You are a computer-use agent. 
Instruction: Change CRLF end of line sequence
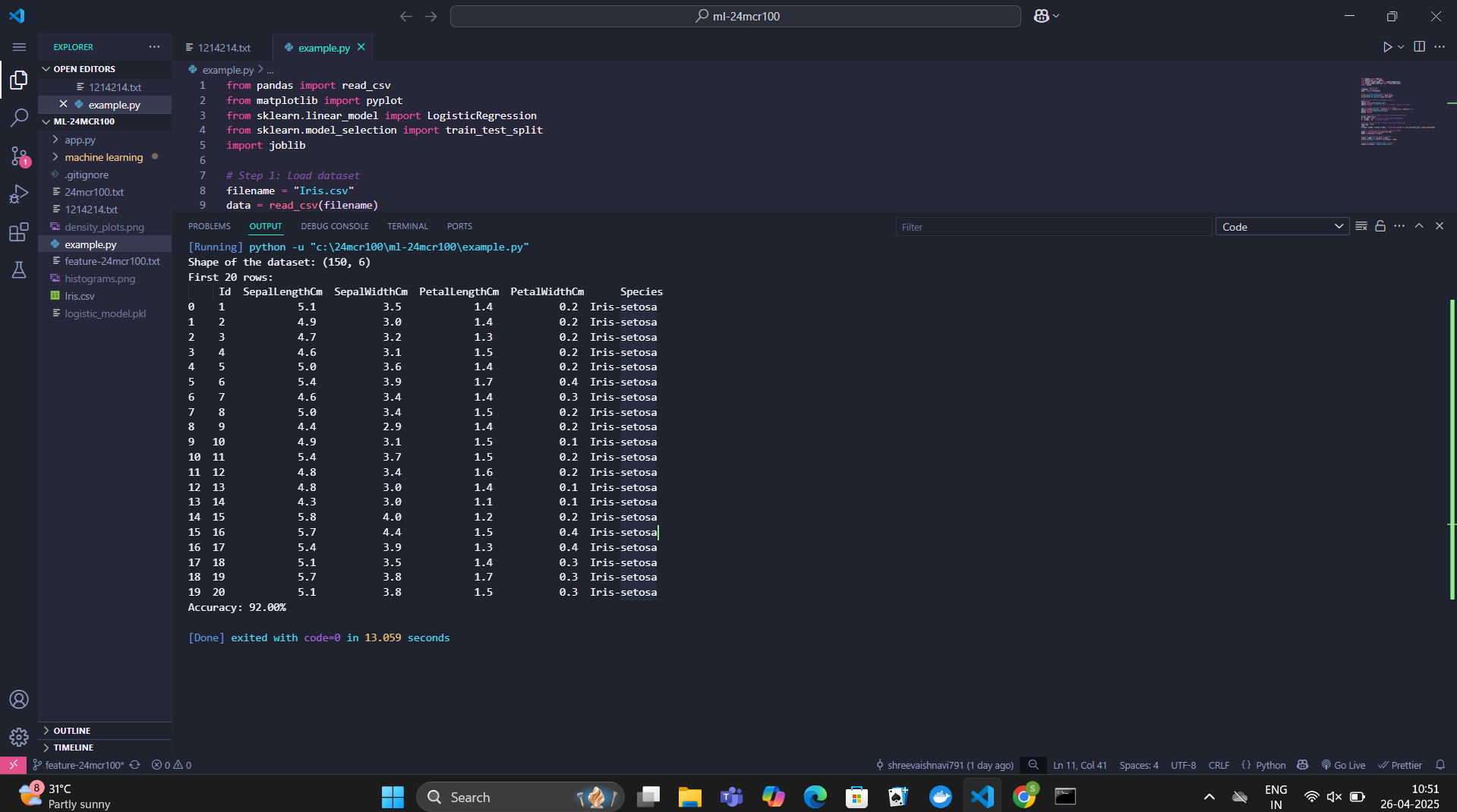click(x=1219, y=765)
